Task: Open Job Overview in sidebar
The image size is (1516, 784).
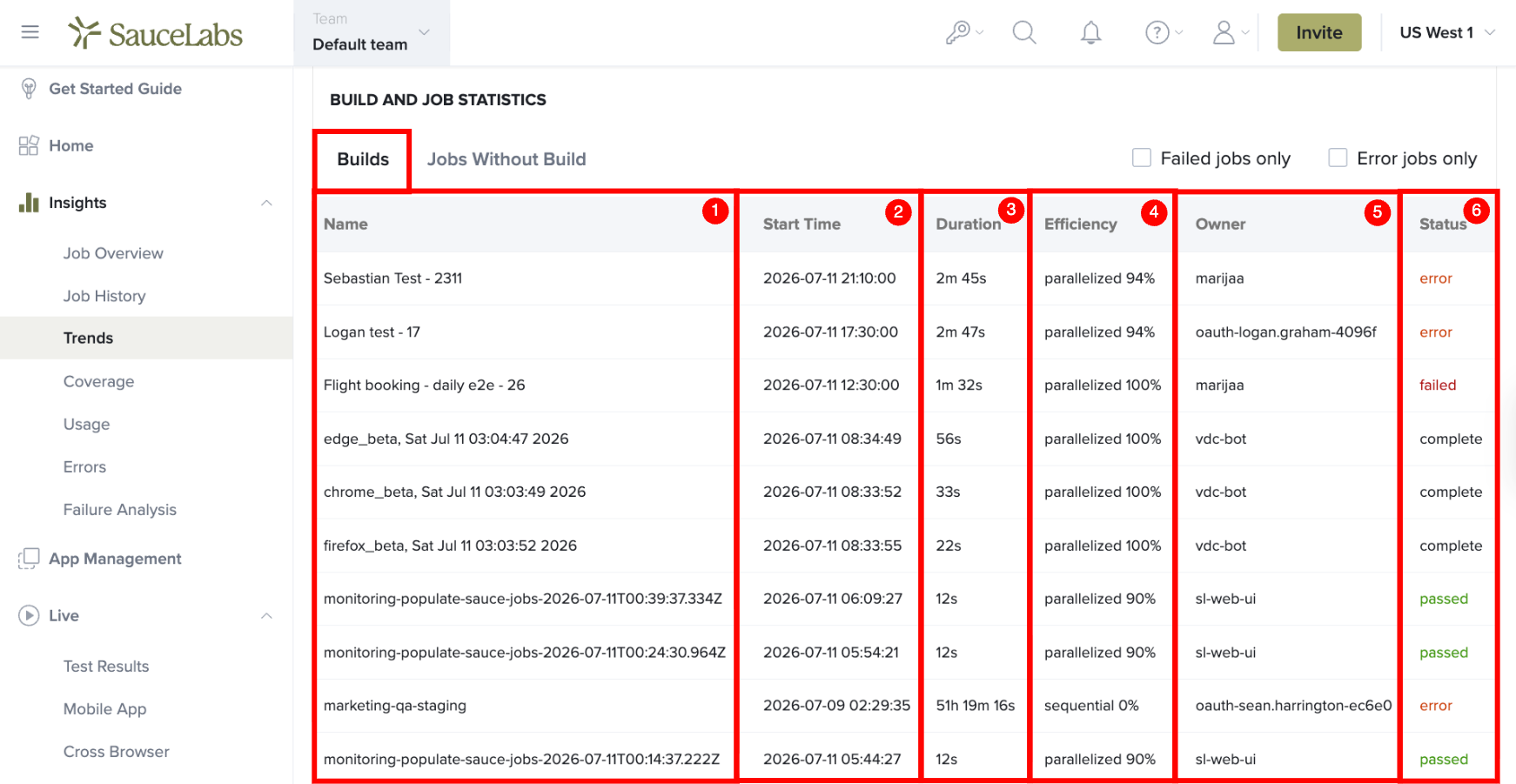Action: 113,253
